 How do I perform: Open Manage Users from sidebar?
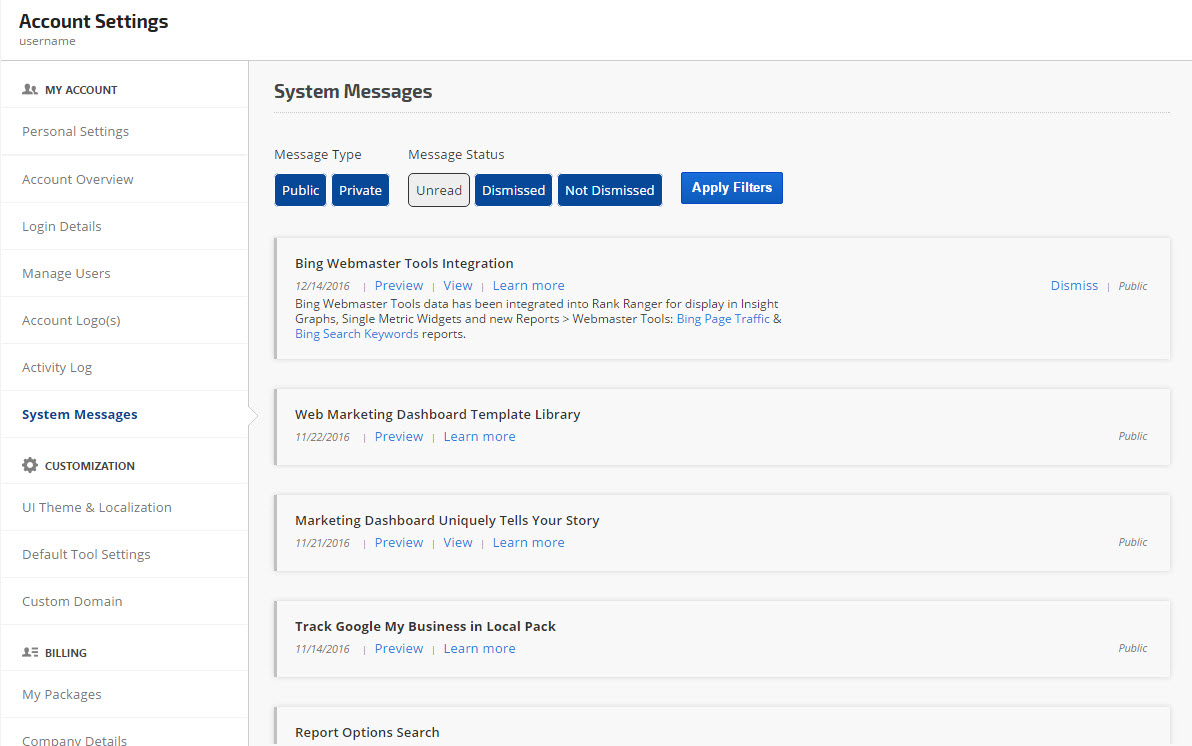[66, 274]
